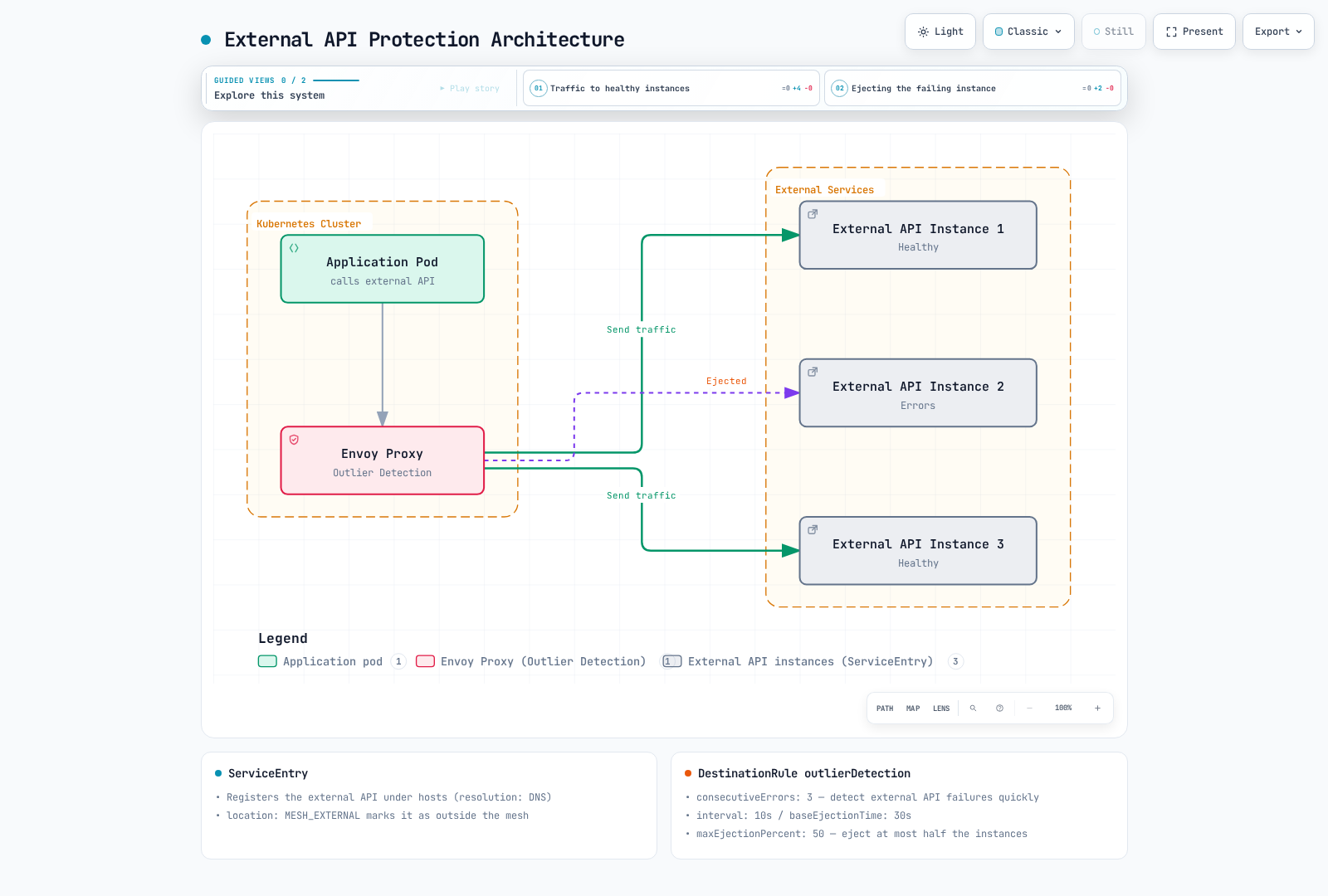Click External API instances (ServiceEntry) legend label
The width and height of the screenshot is (1328, 896).
click(810, 661)
